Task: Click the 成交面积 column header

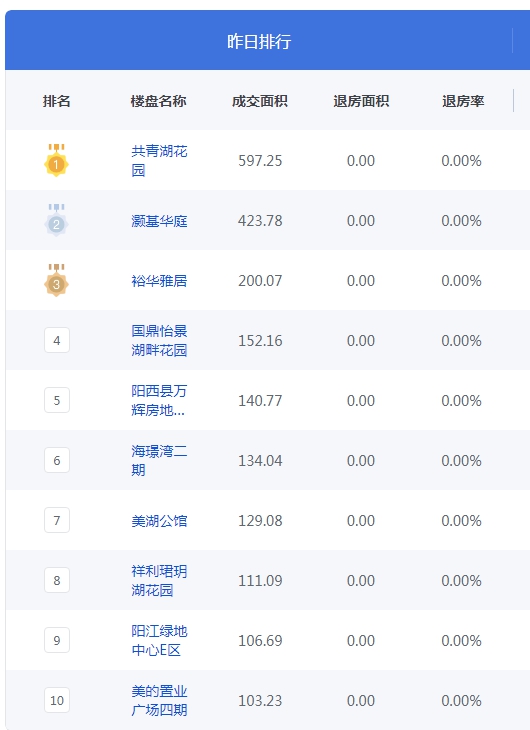Action: tap(260, 101)
